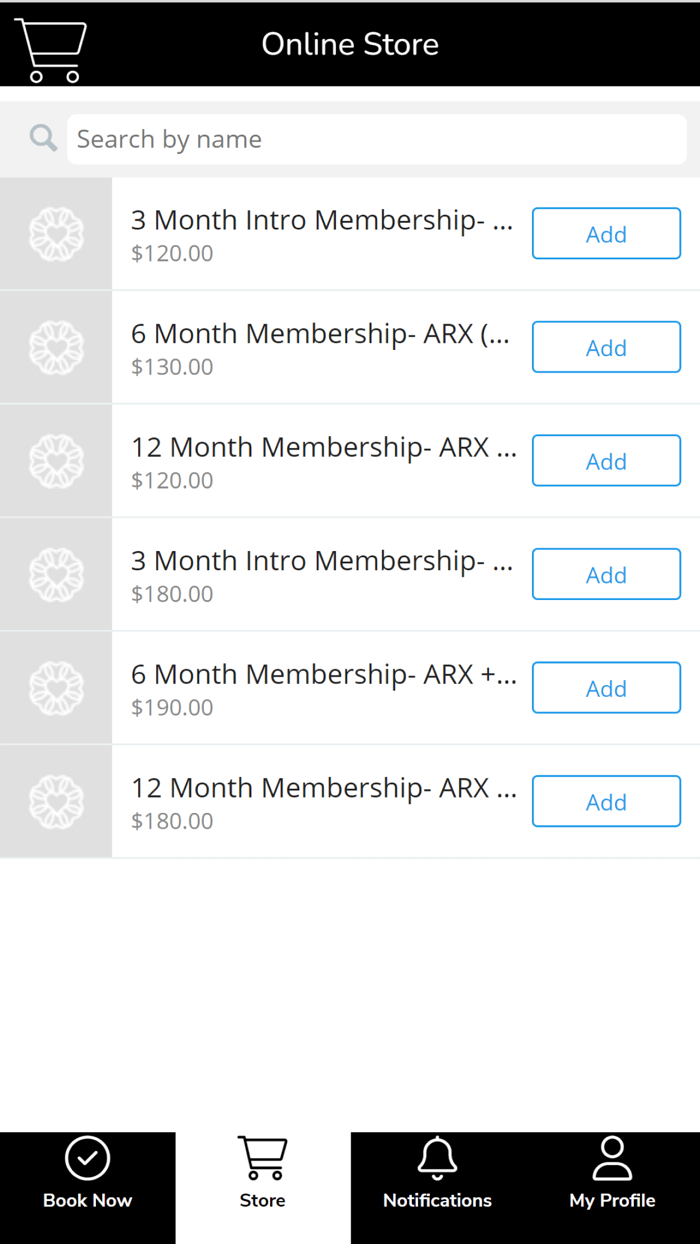Add the $180.00 12 Month Membership

click(x=606, y=801)
